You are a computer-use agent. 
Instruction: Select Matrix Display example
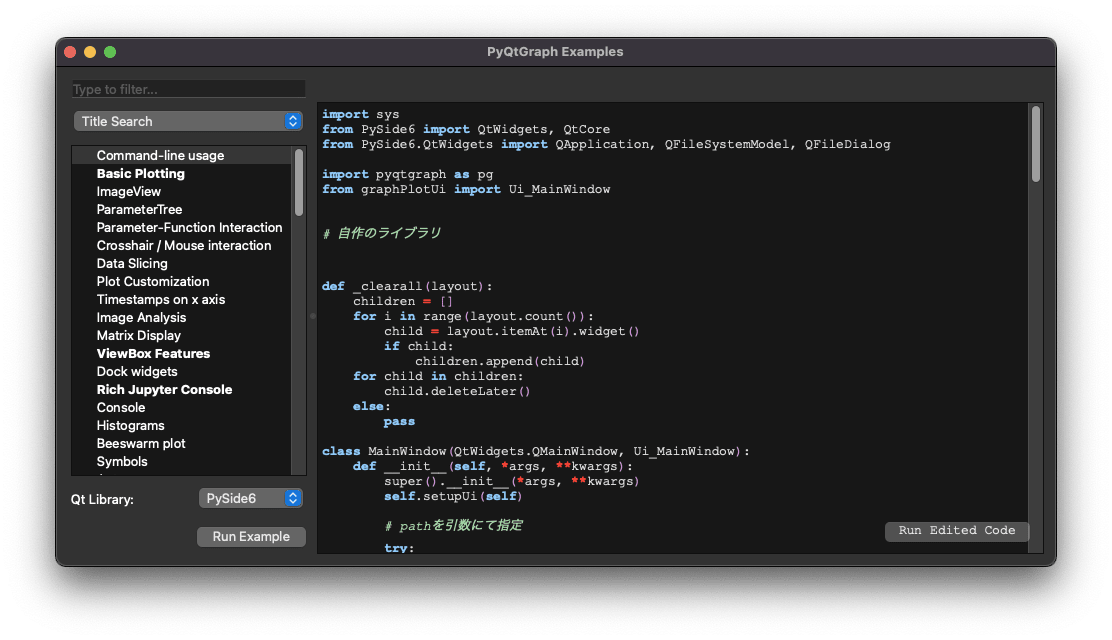[182, 336]
